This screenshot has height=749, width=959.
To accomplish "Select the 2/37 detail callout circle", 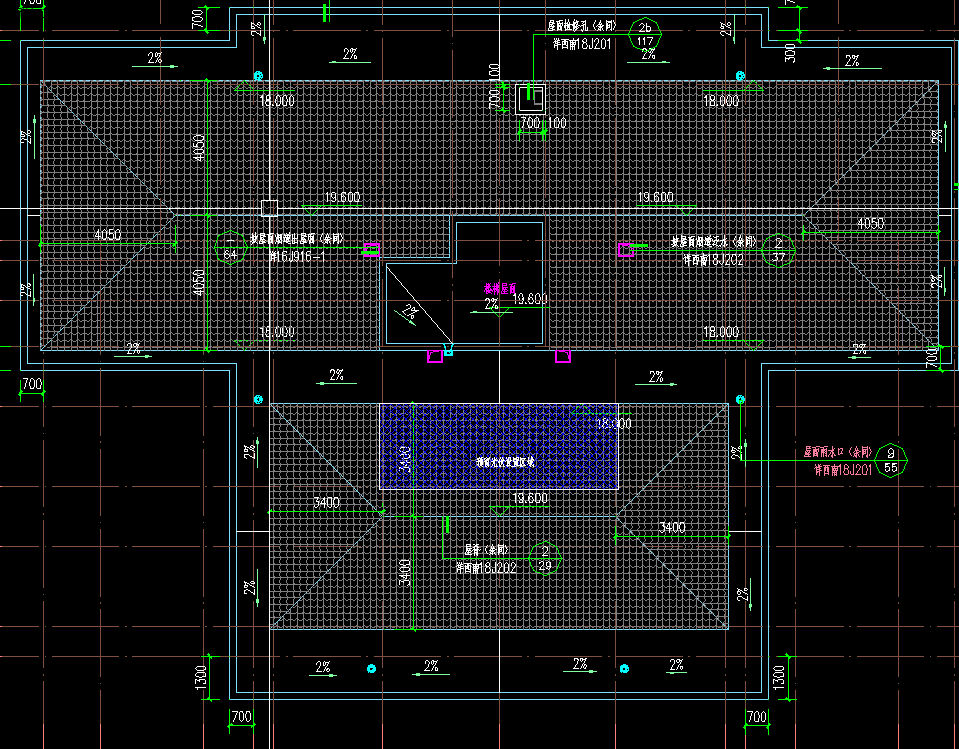I will (x=779, y=249).
